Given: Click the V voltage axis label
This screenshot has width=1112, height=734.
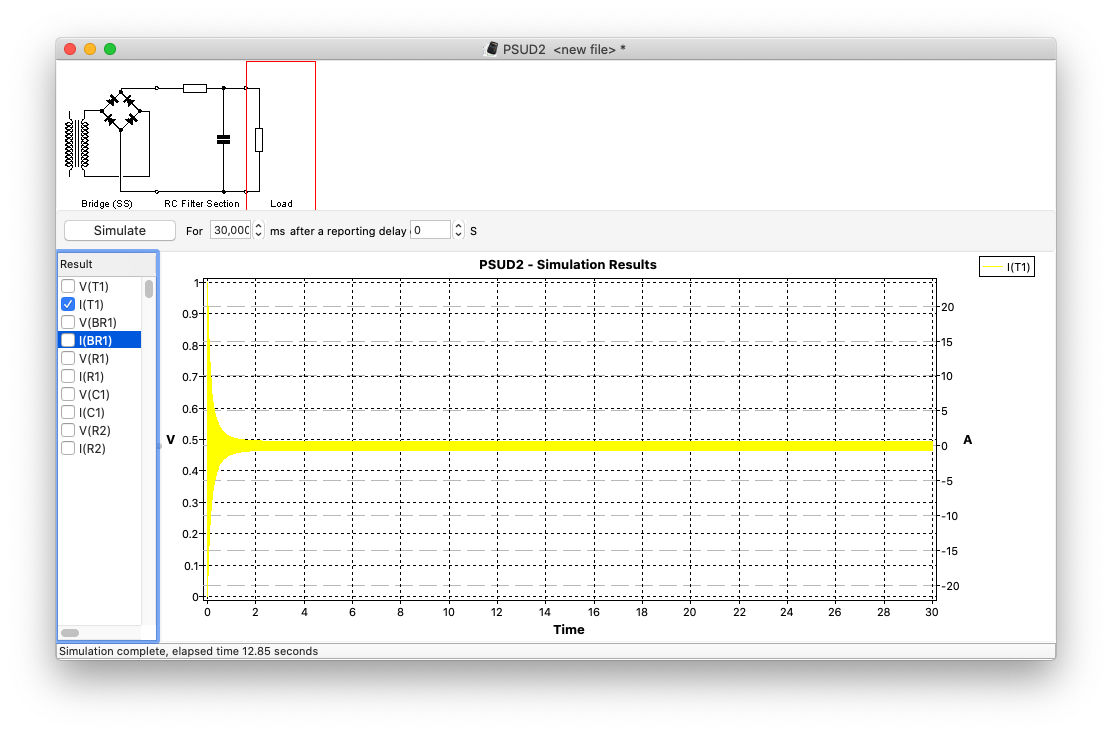Looking at the screenshot, I should 170,440.
